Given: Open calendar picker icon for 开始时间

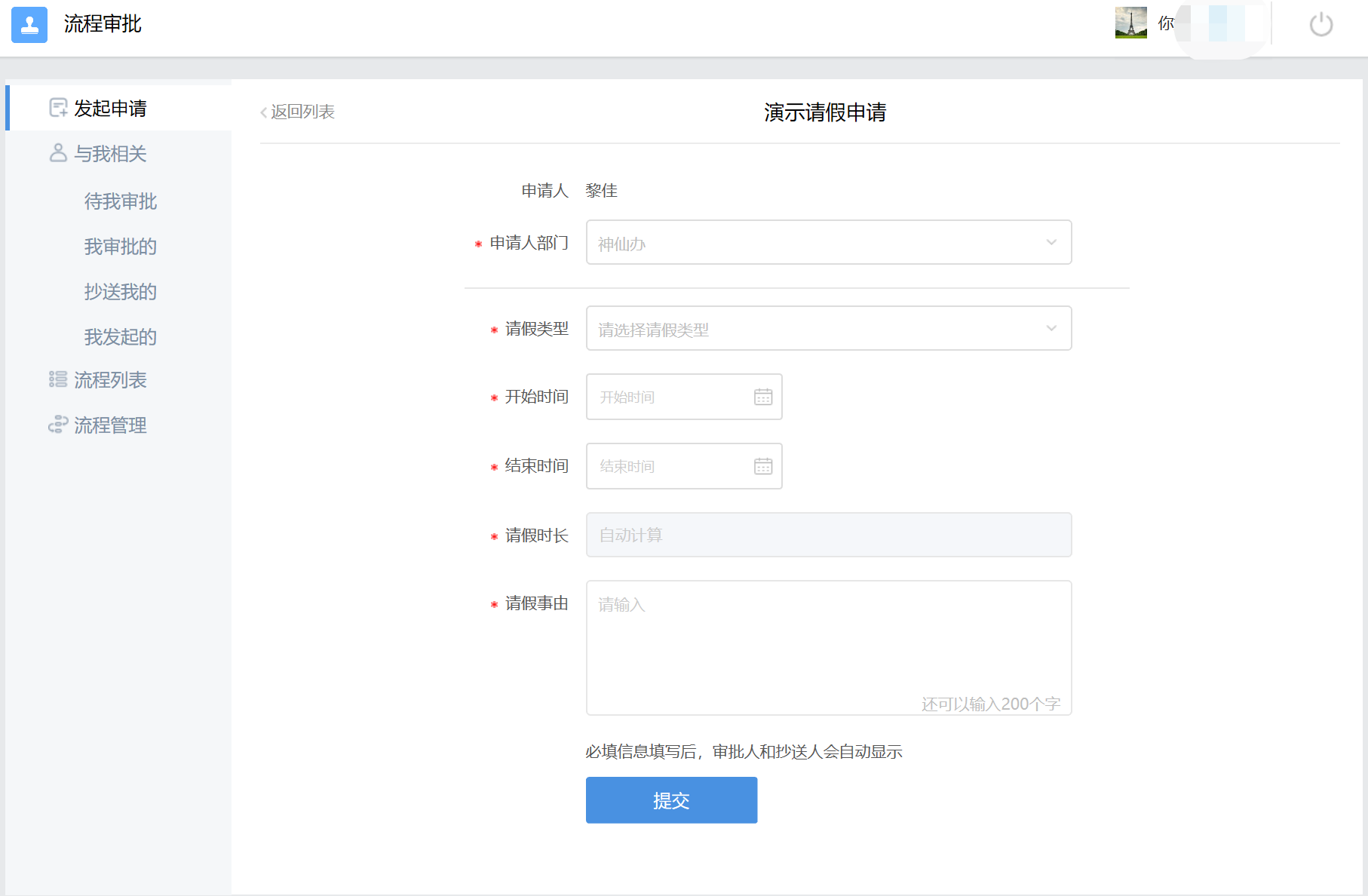Looking at the screenshot, I should pos(762,397).
